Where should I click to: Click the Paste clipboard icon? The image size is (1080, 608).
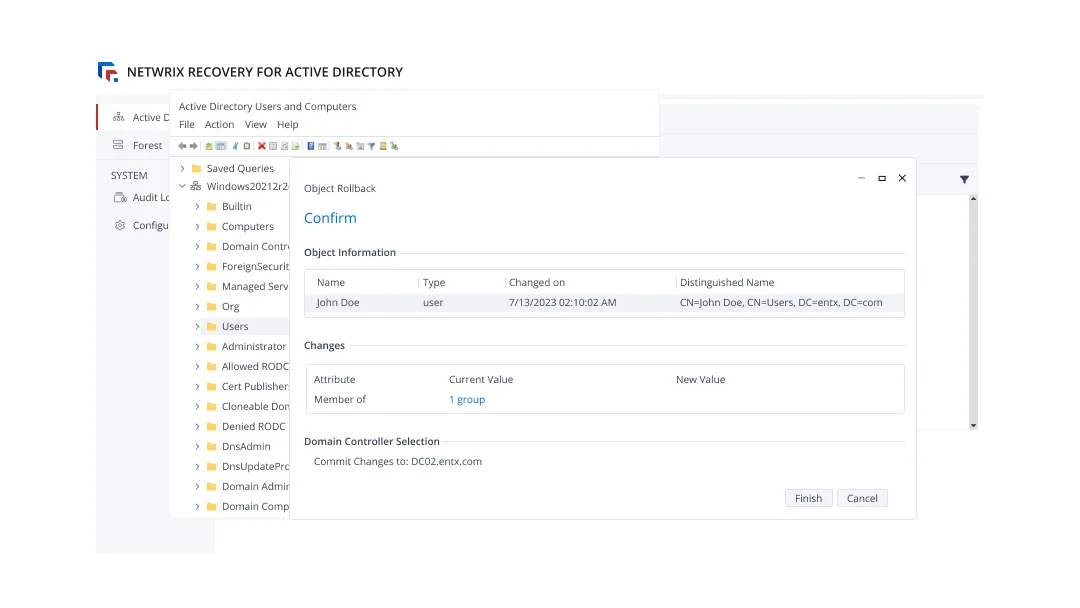tap(247, 146)
